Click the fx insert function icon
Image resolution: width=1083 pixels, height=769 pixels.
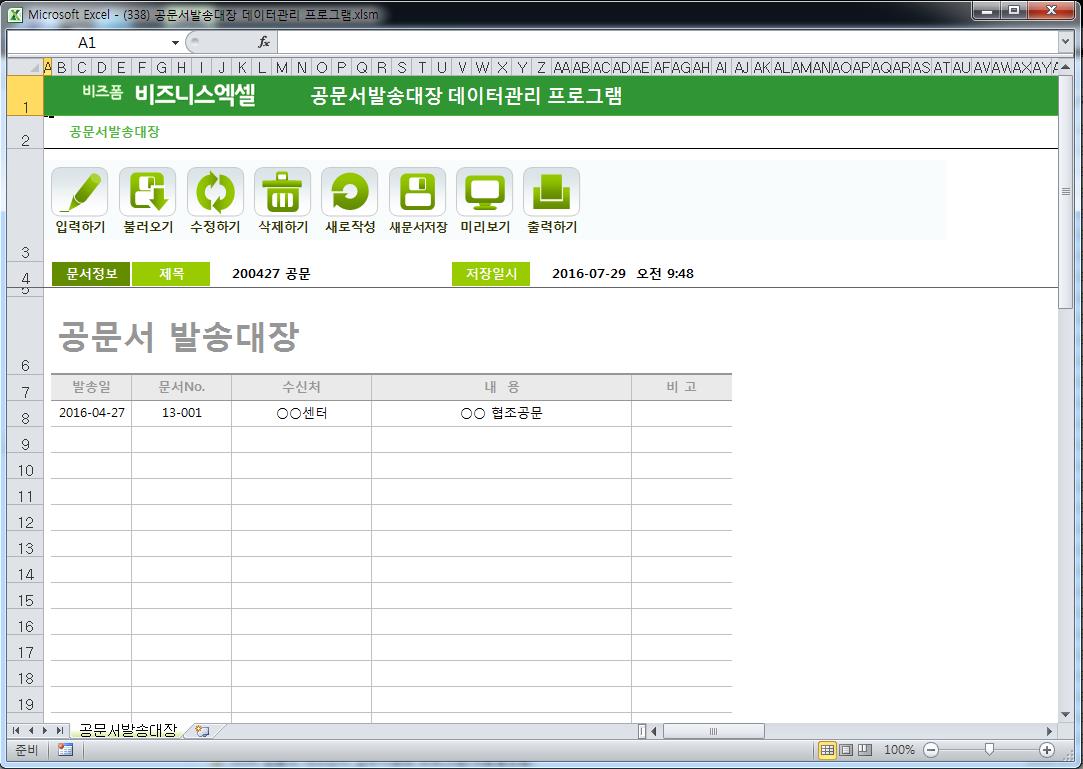264,42
